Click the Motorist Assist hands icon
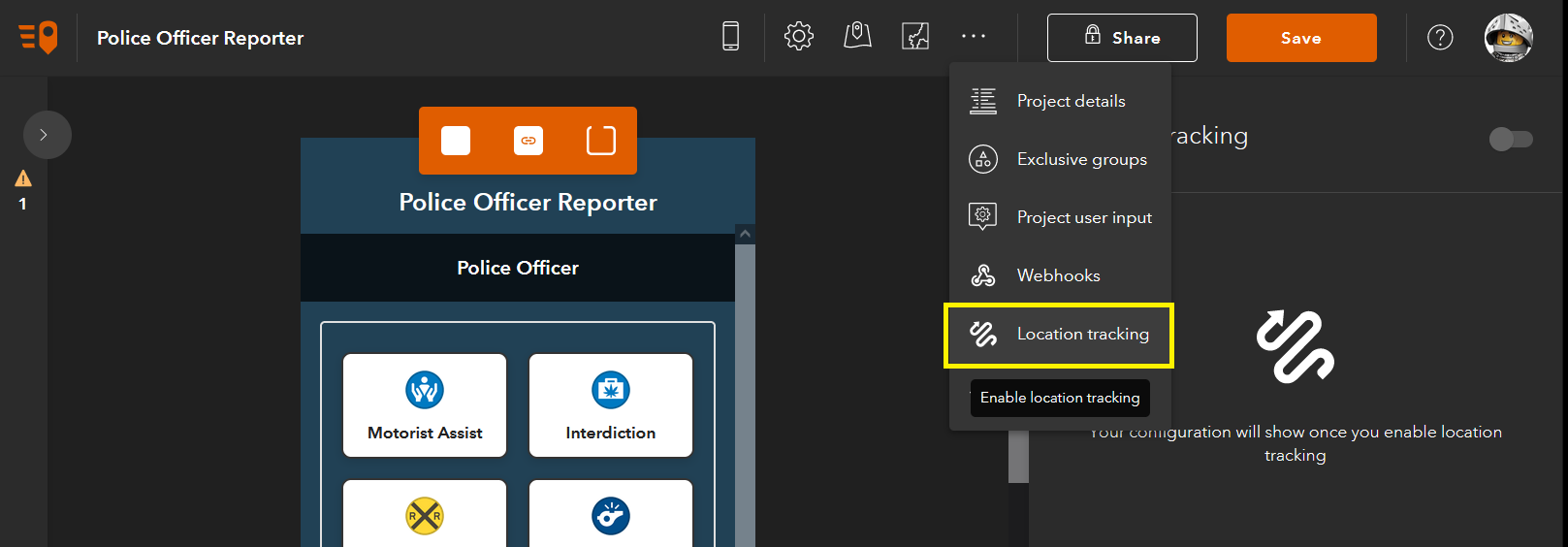Image resolution: width=1568 pixels, height=547 pixels. [x=425, y=390]
